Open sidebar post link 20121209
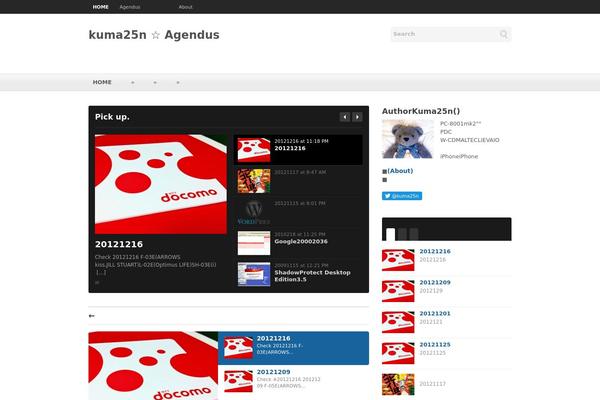Image resolution: width=600 pixels, height=400 pixels. [x=435, y=282]
